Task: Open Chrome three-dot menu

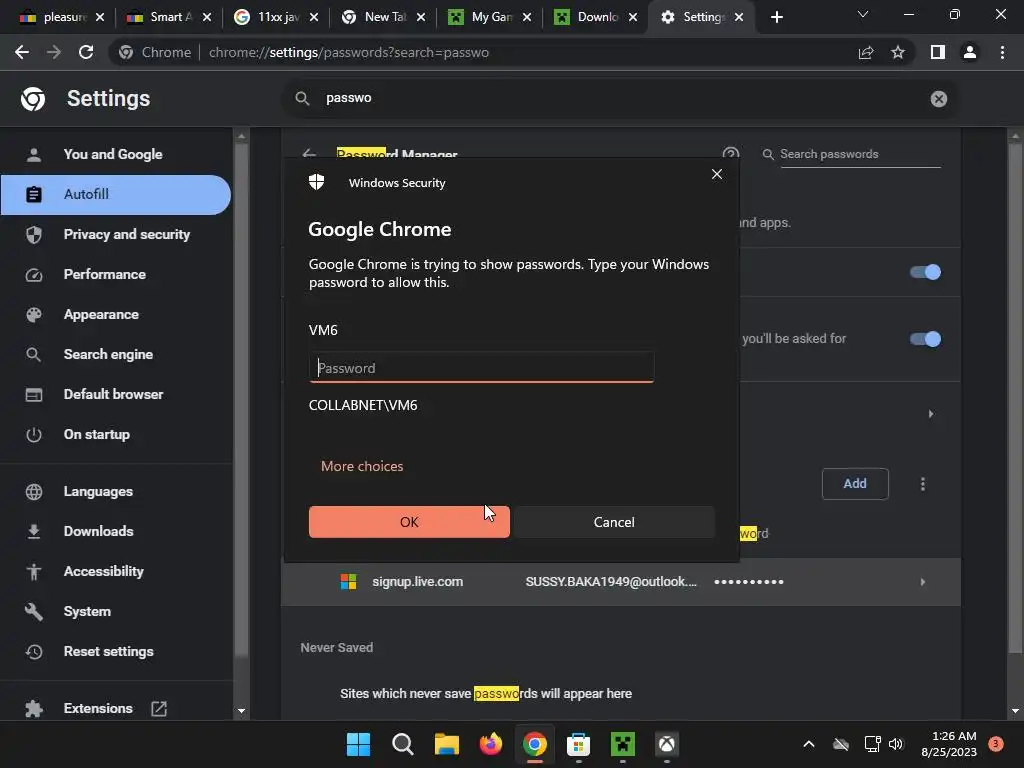Action: click(x=1002, y=52)
